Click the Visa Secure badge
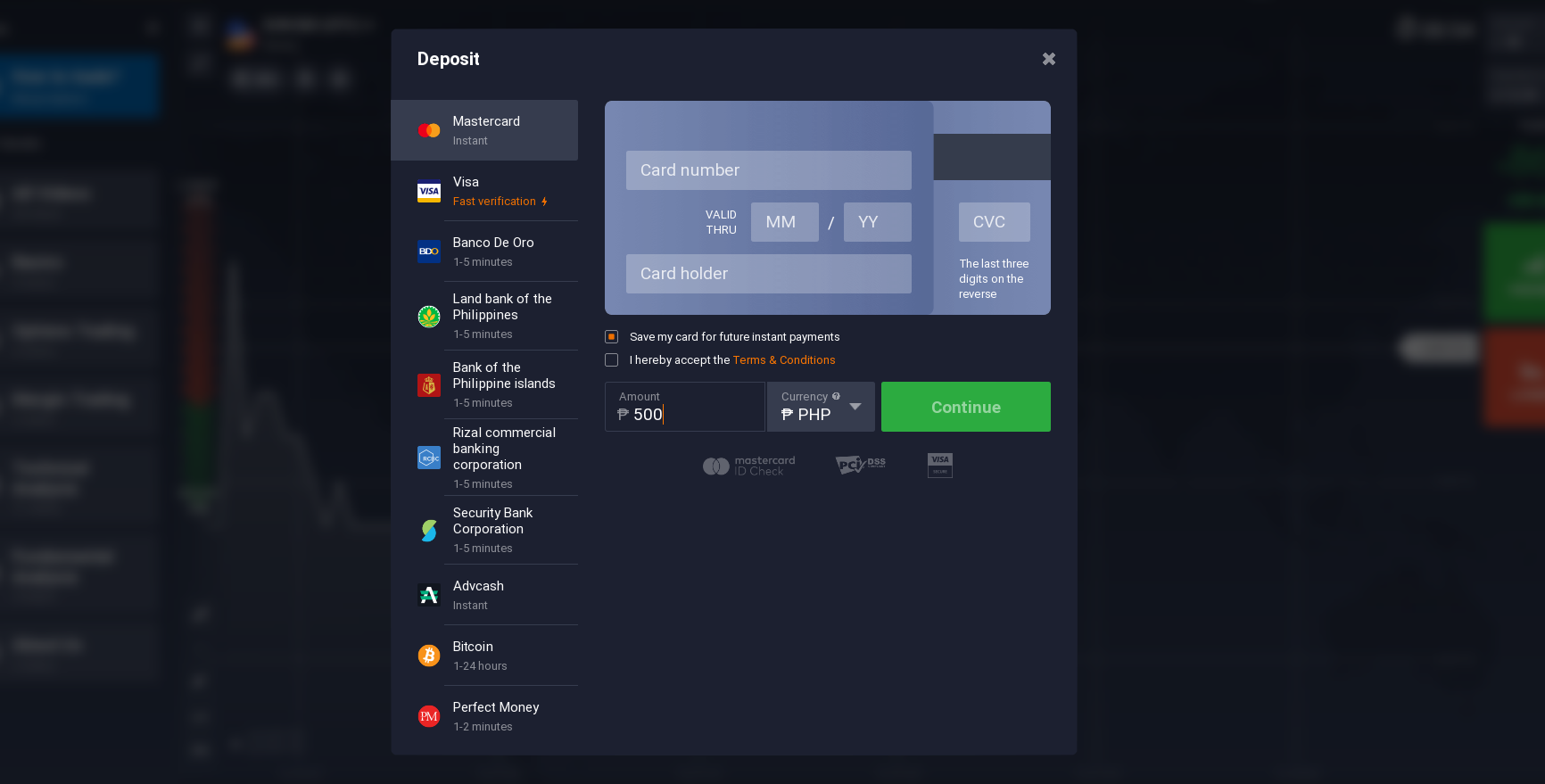 point(940,465)
